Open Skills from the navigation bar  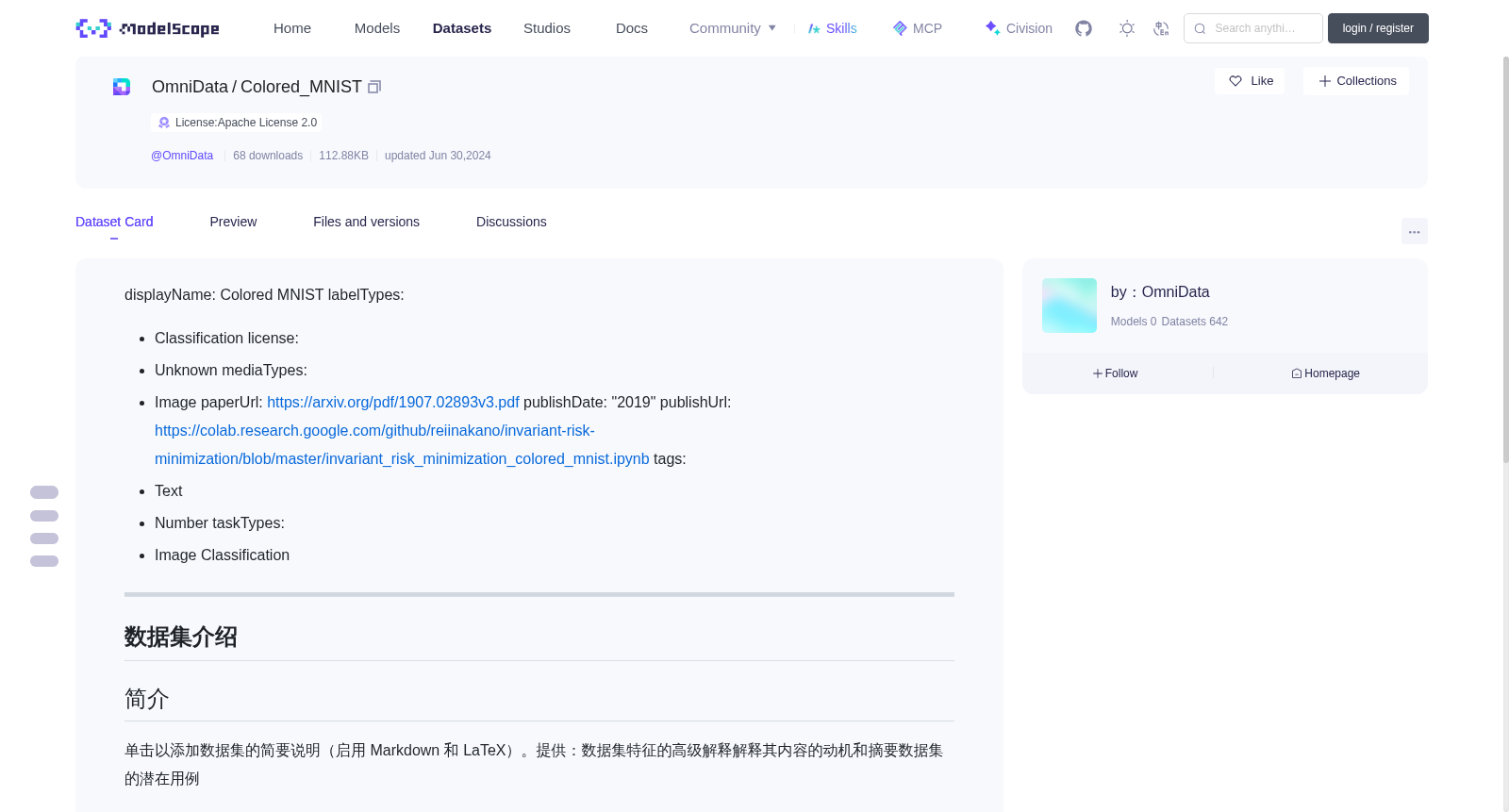(832, 28)
